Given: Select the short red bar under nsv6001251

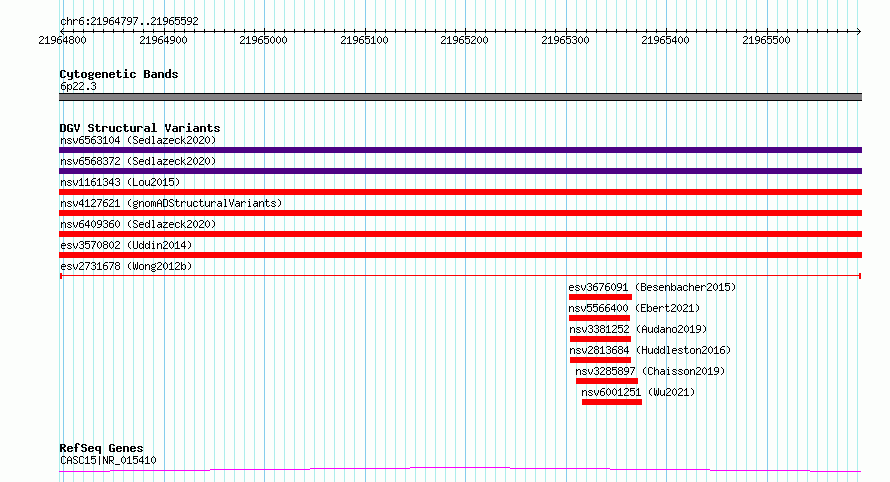Looking at the screenshot, I should click(x=612, y=402).
